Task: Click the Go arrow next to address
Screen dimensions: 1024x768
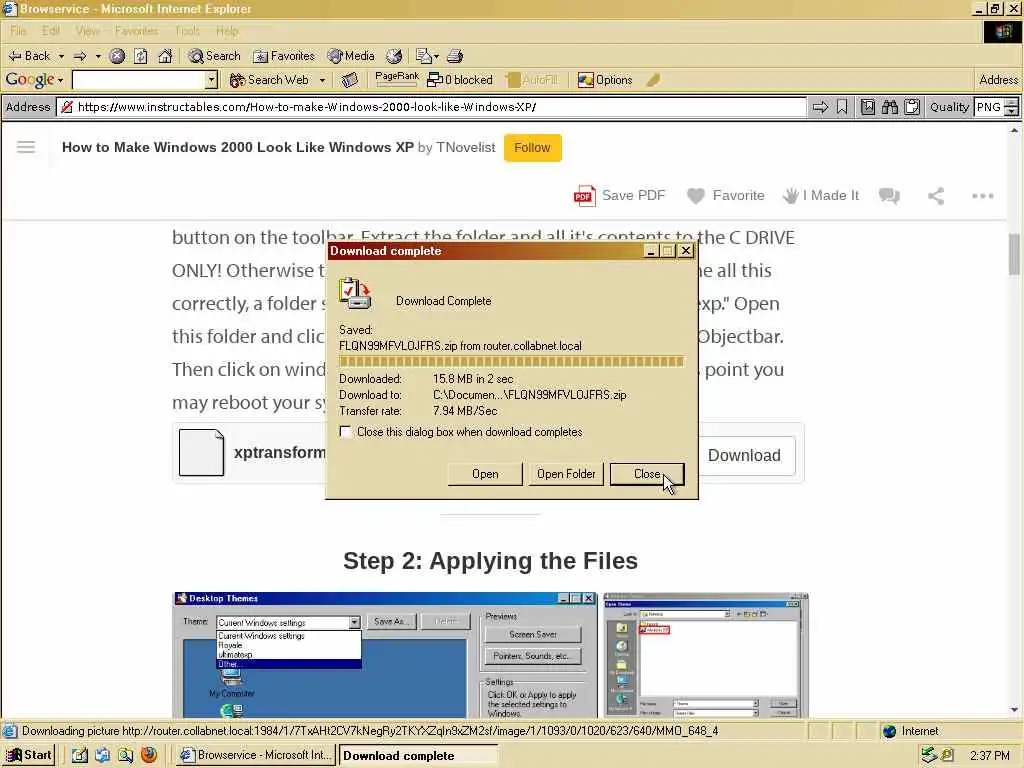Action: (x=820, y=107)
